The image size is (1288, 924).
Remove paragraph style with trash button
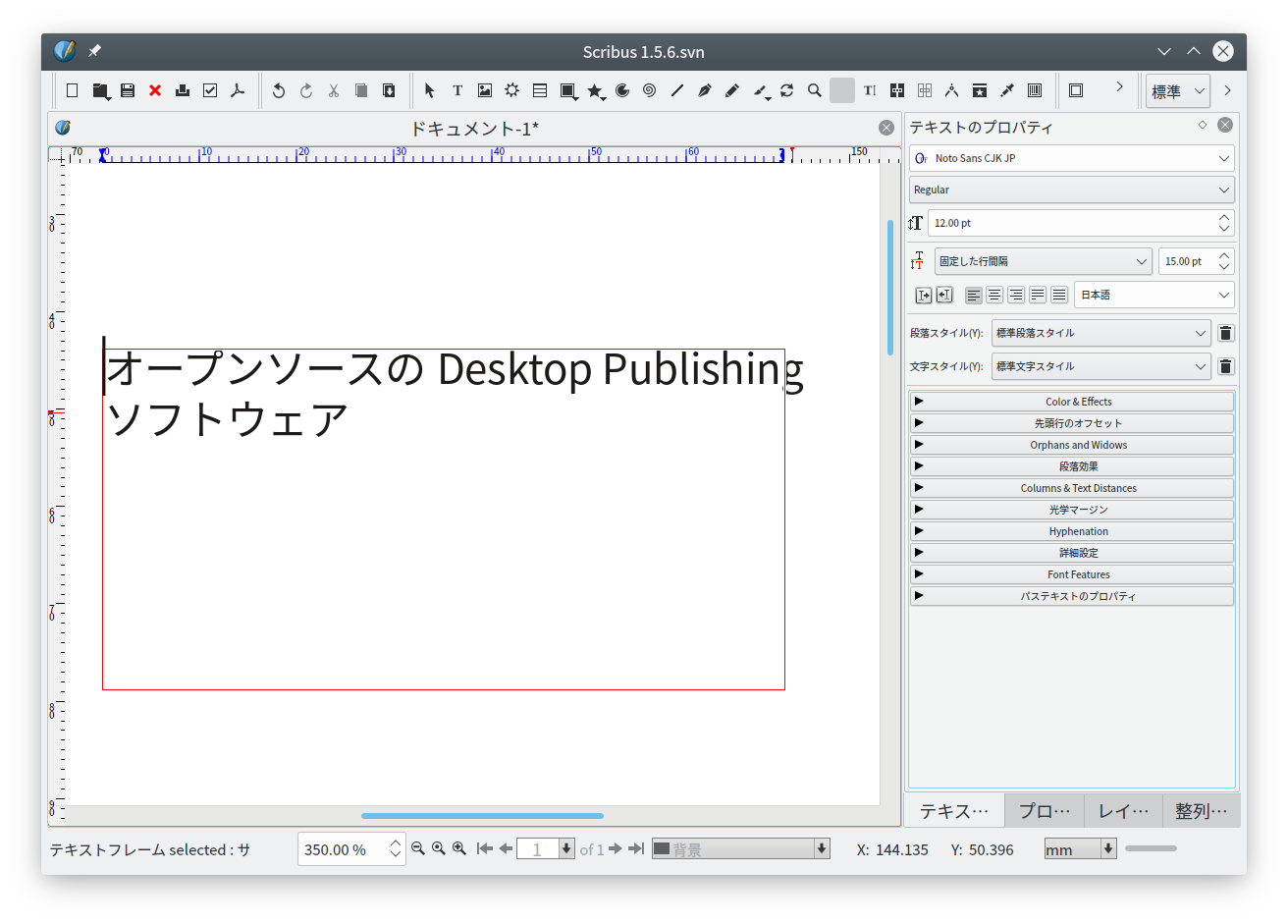point(1225,333)
